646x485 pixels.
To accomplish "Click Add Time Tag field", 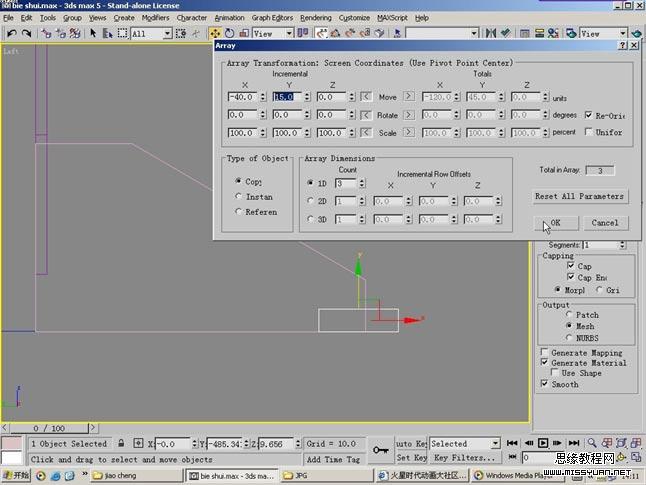I will [x=333, y=459].
